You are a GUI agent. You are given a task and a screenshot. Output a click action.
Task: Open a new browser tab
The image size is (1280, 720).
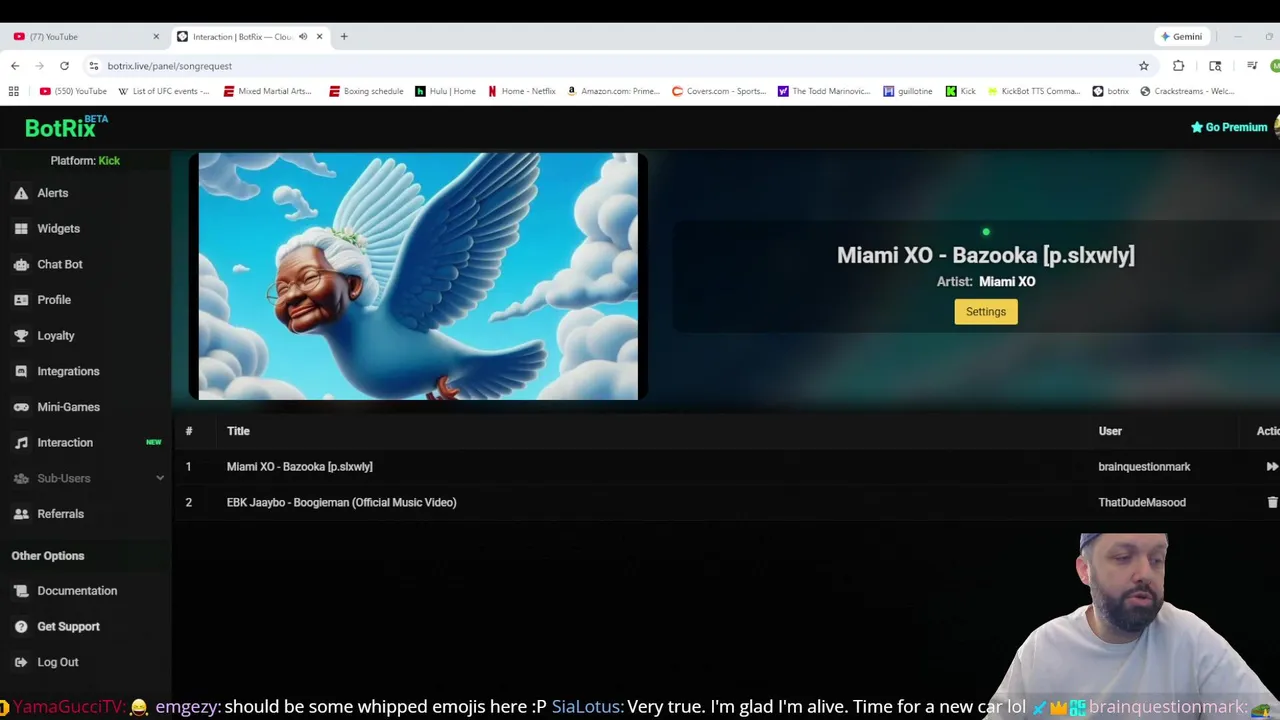344,37
